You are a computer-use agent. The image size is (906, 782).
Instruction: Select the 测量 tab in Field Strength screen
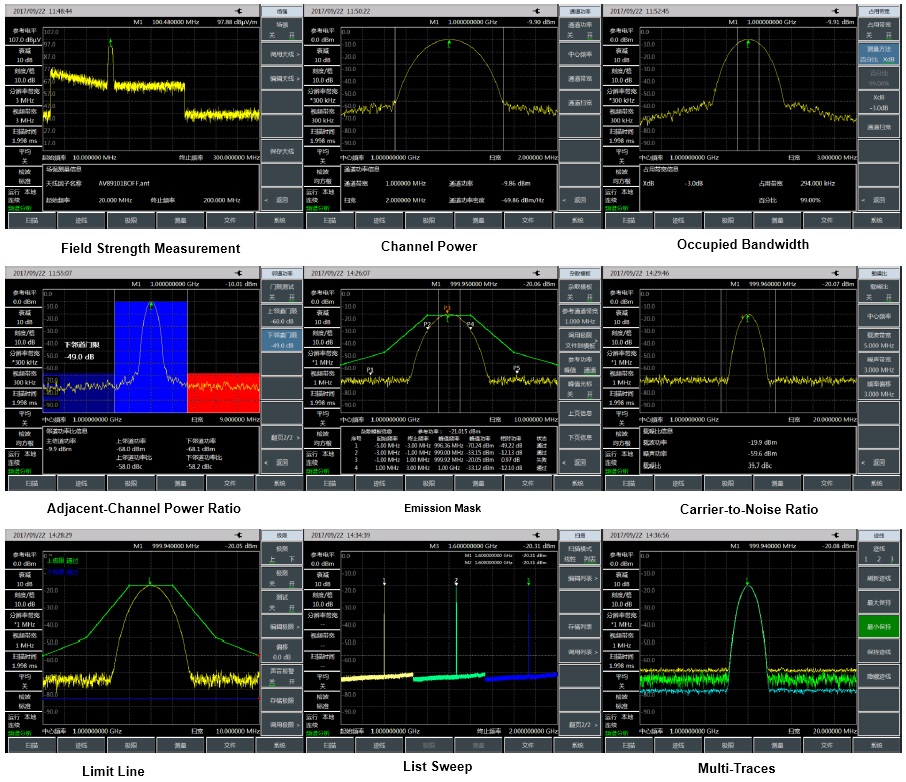(x=181, y=220)
